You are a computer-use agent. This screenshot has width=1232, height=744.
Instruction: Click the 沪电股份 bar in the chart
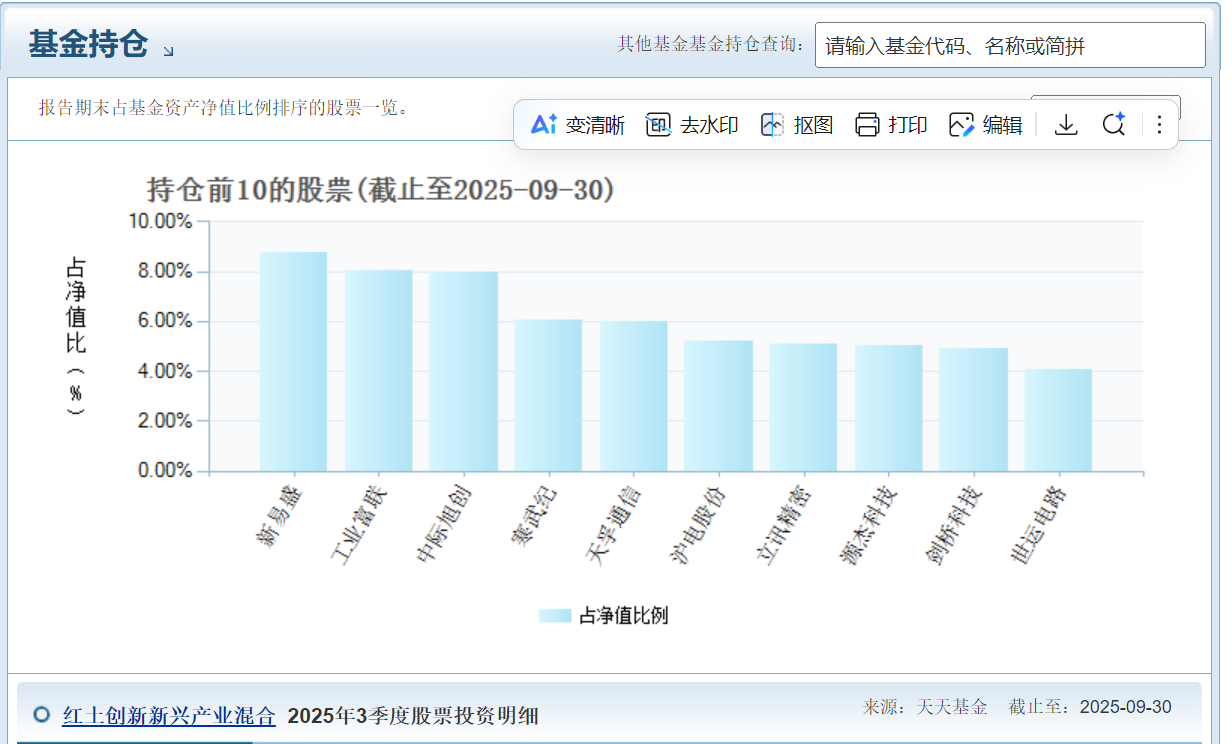point(718,406)
